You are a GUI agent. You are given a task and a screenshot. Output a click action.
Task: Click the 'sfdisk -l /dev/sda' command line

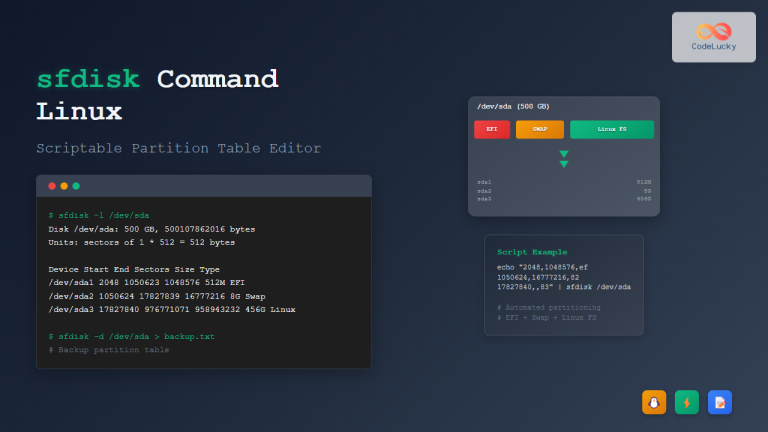(99, 215)
